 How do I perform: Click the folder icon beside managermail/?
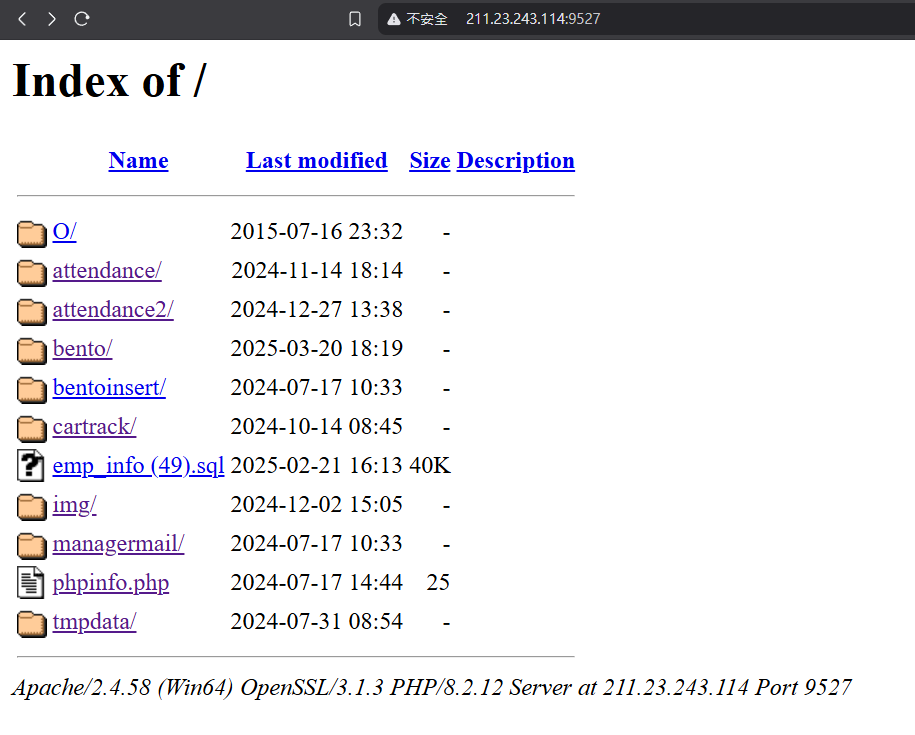coord(32,545)
